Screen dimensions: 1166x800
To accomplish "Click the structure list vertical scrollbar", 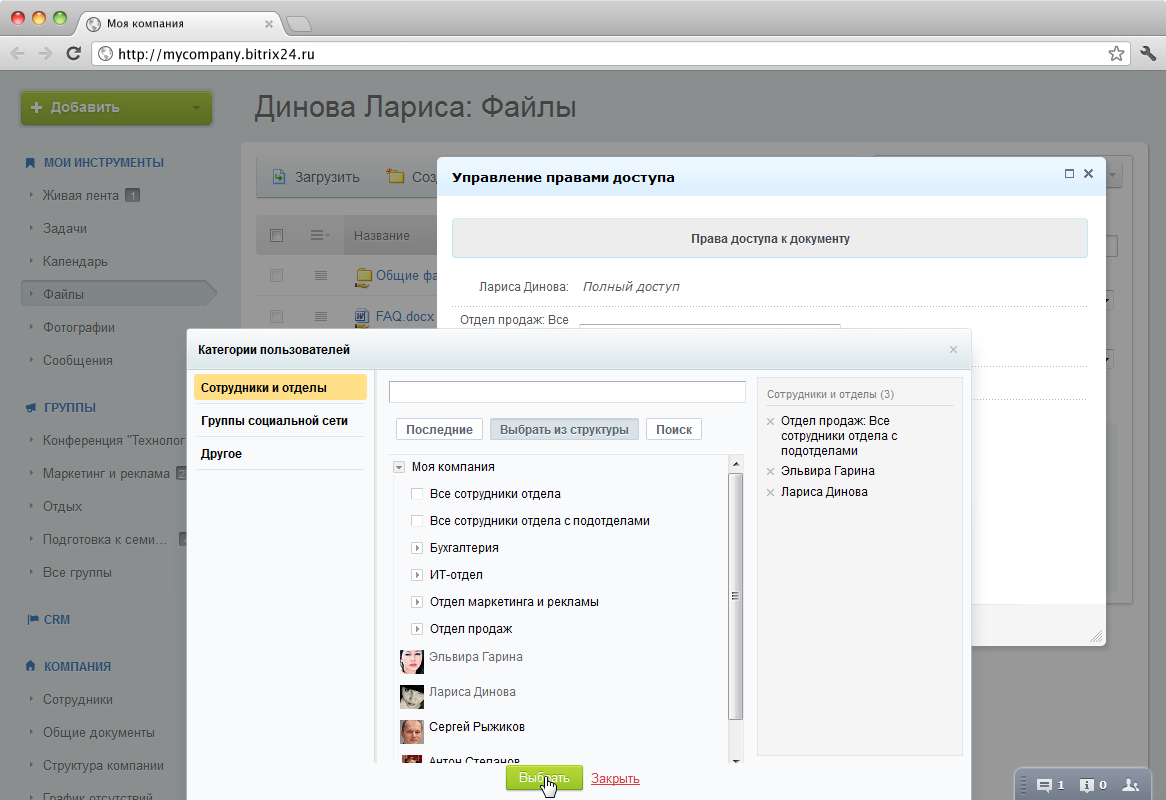I will 735,596.
